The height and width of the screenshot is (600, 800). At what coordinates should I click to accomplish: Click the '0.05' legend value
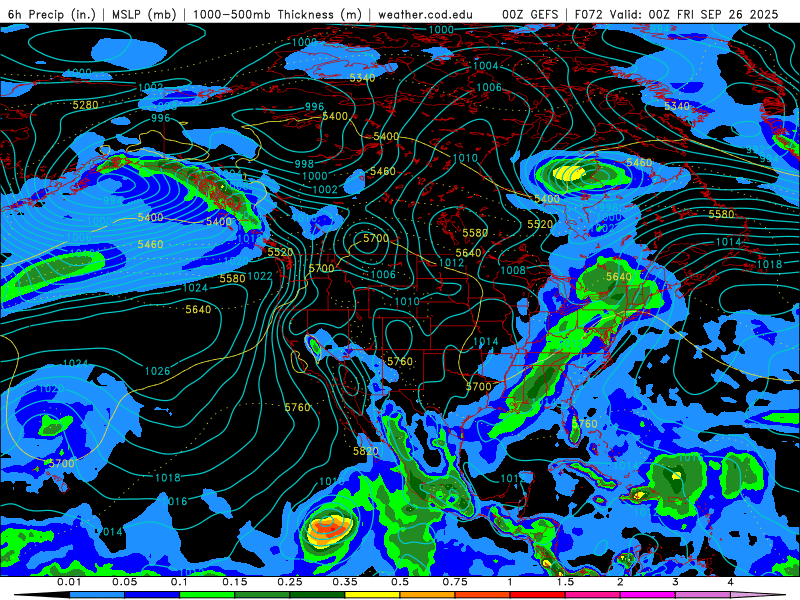click(x=124, y=582)
